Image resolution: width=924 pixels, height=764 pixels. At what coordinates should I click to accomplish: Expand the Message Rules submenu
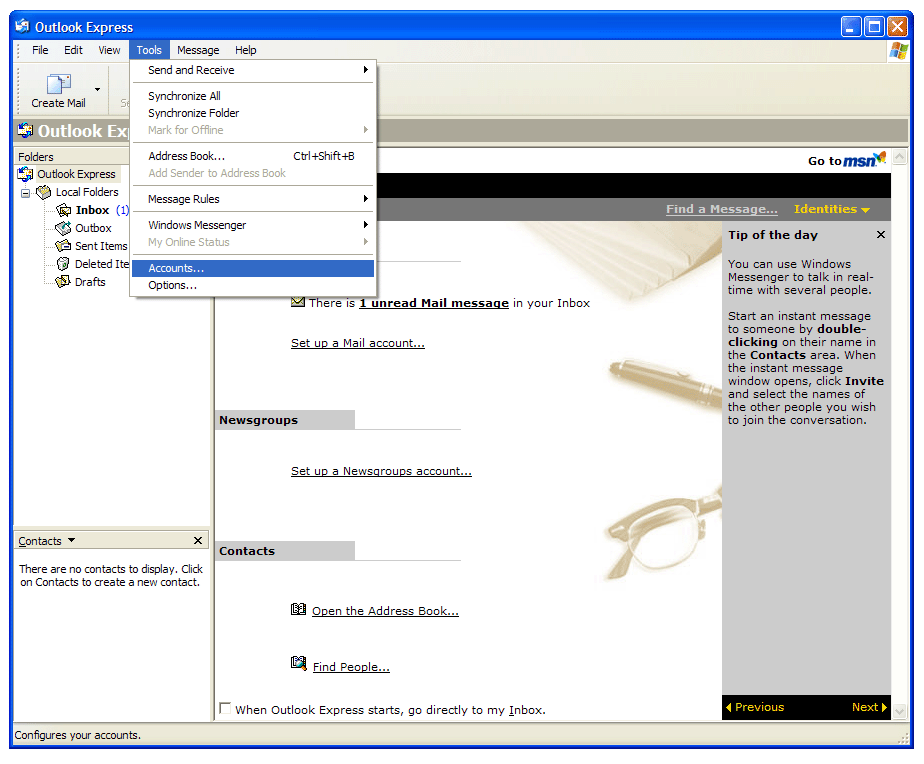tap(253, 199)
